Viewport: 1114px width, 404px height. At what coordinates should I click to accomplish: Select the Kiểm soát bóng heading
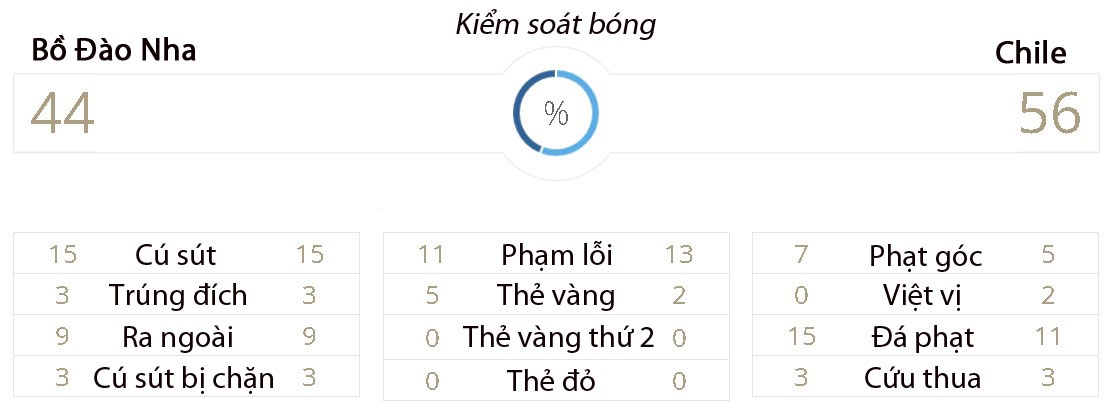tap(556, 24)
